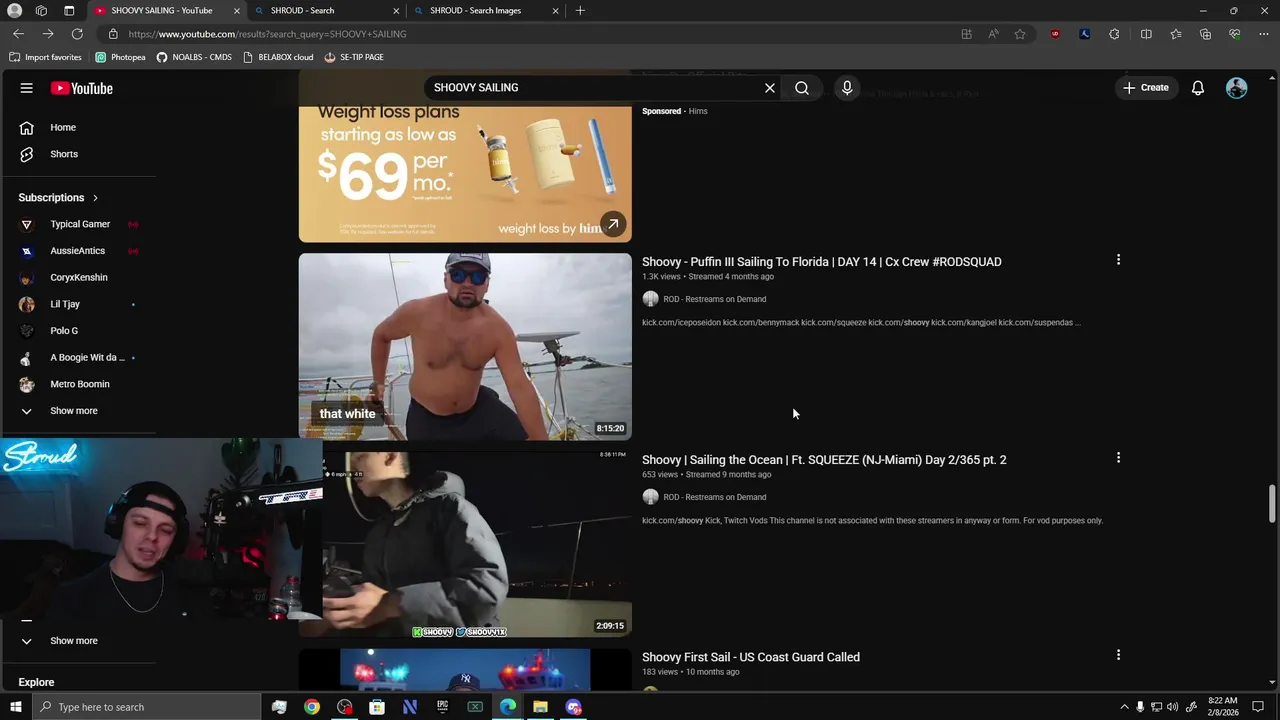Add this page to favorites star
This screenshot has height=720, width=1280.
pos(1020,34)
